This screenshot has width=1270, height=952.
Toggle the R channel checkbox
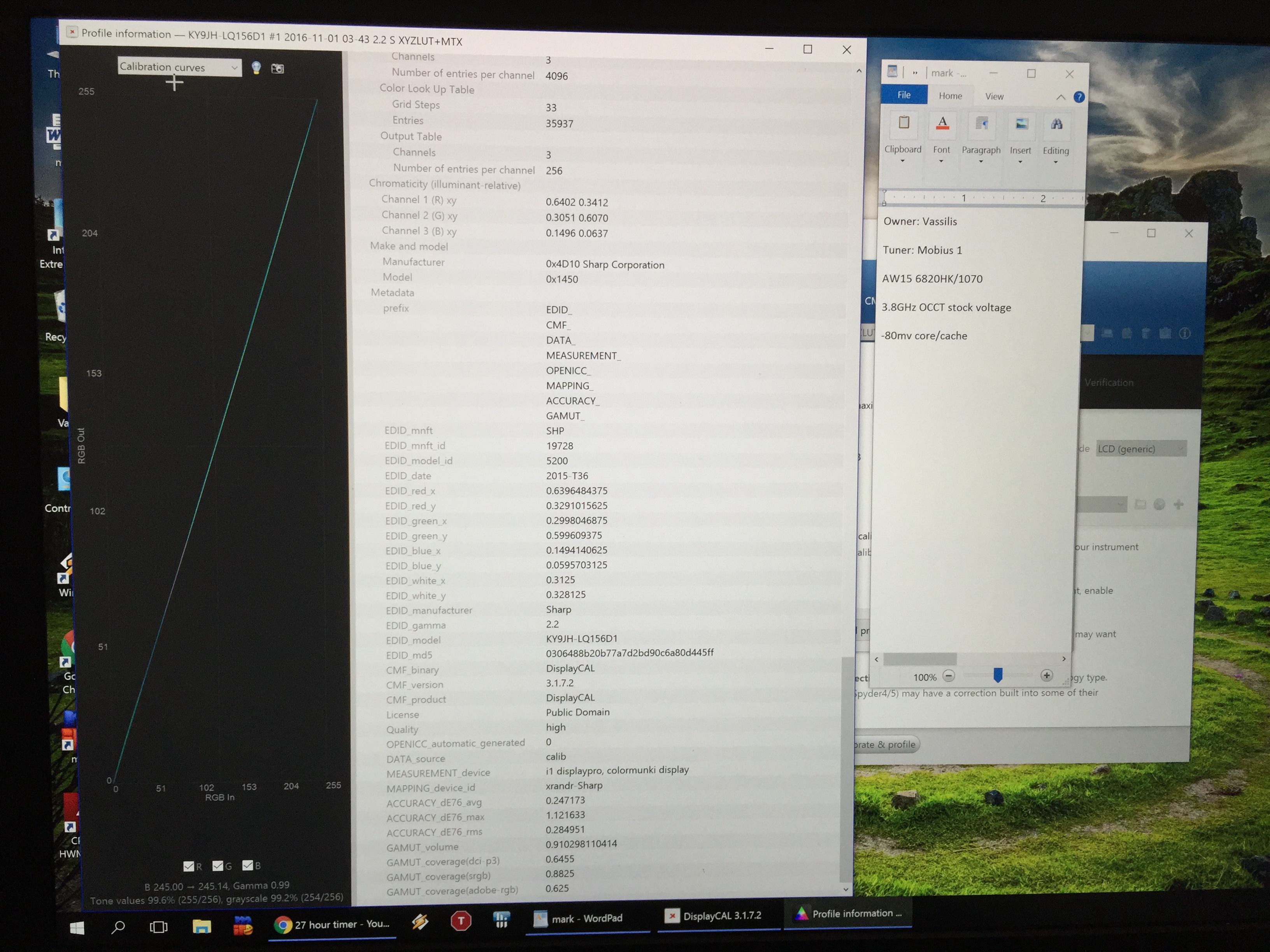188,866
